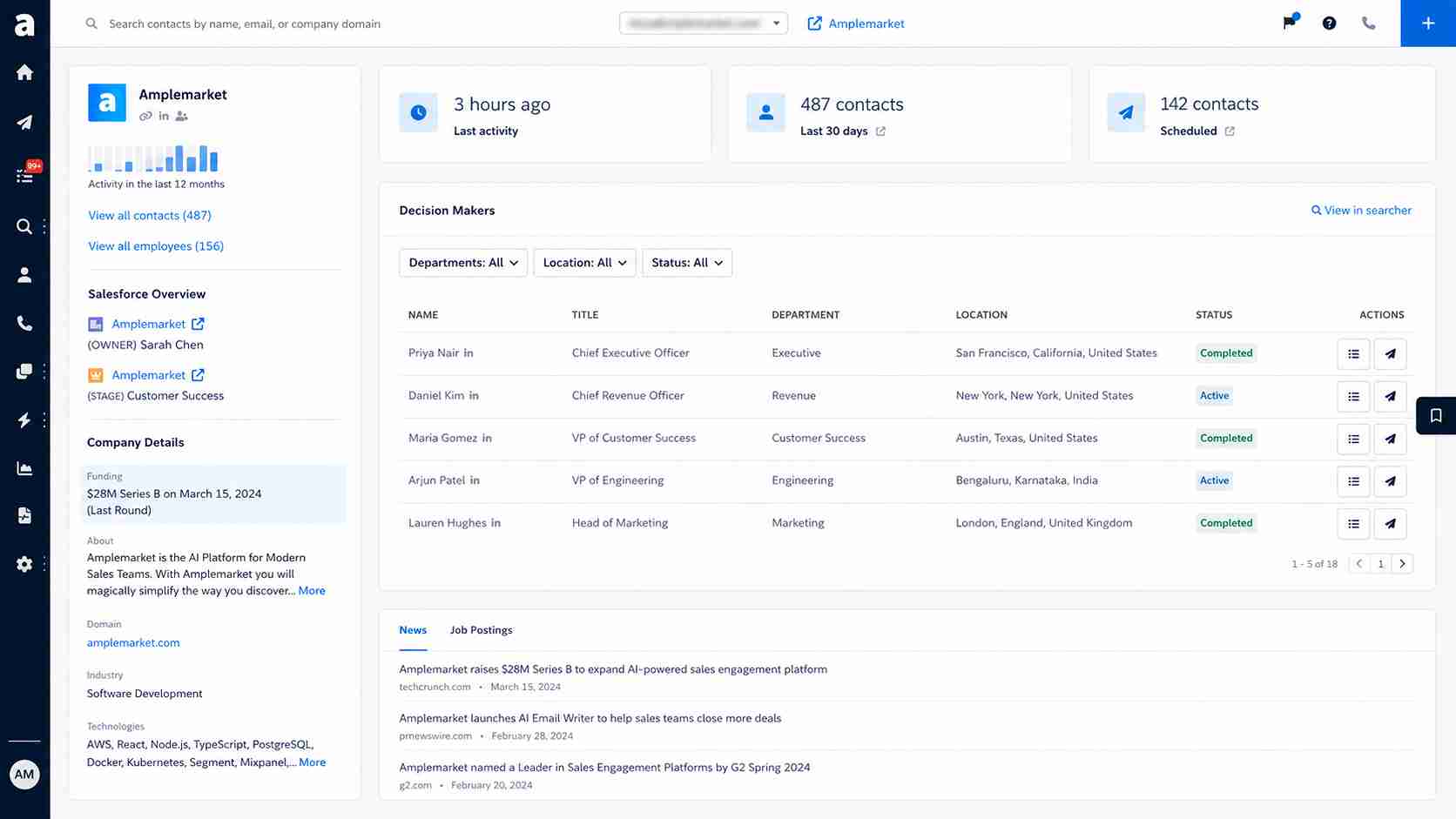Open the AM user avatar
Image resolution: width=1456 pixels, height=819 pixels.
(x=24, y=775)
